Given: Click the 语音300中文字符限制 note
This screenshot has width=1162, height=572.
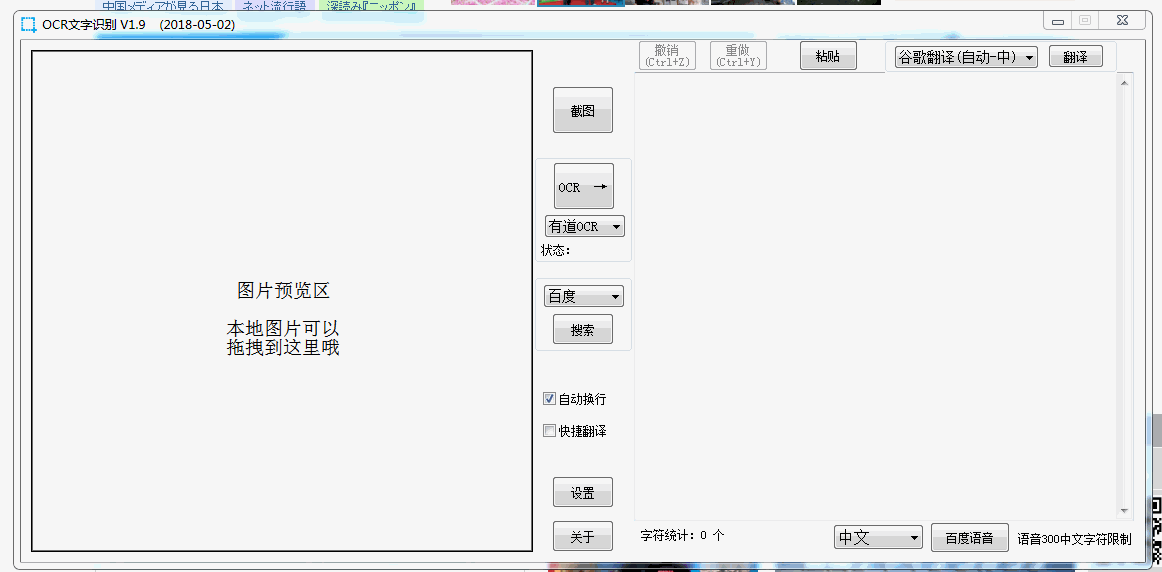Looking at the screenshot, I should point(1075,539).
